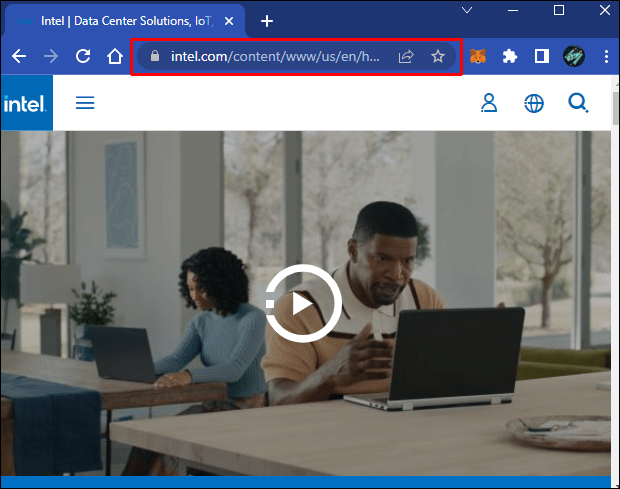
Task: Open the browser home page
Action: click(115, 56)
